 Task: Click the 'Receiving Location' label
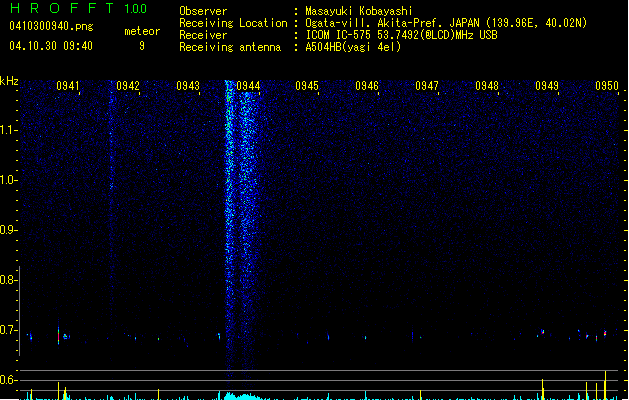click(x=233, y=23)
